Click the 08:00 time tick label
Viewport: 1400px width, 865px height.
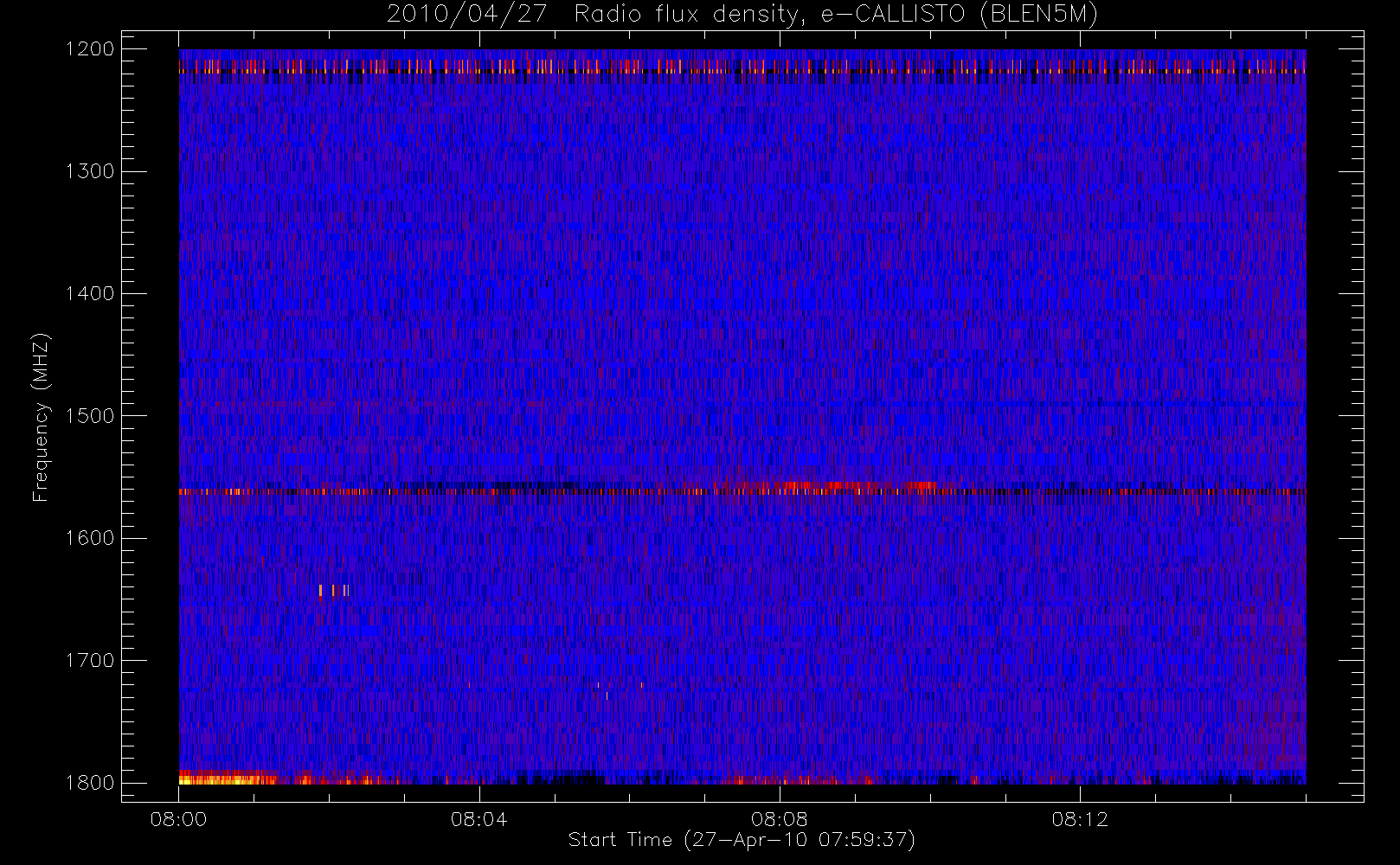[178, 819]
